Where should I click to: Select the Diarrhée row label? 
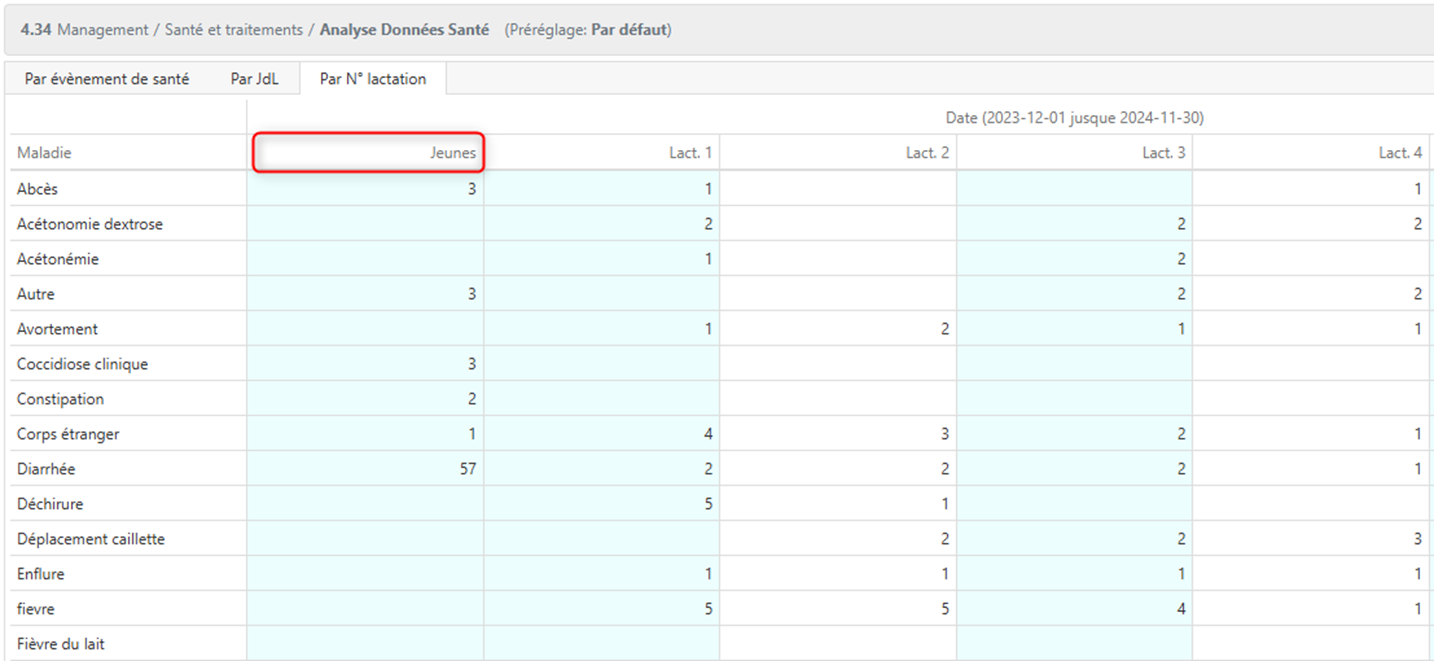tap(46, 469)
